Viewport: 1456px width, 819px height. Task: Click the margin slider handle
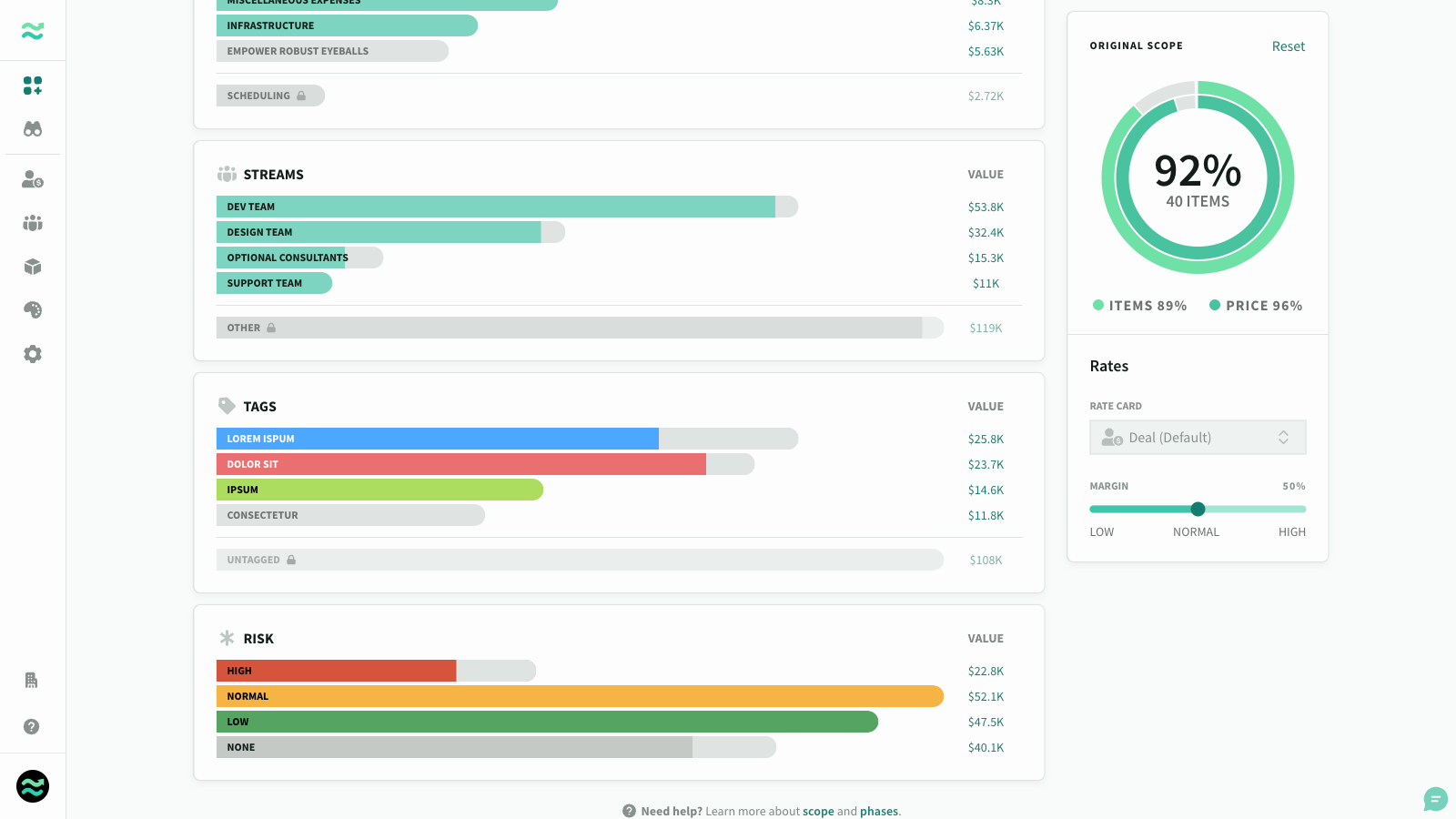pyautogui.click(x=1198, y=509)
